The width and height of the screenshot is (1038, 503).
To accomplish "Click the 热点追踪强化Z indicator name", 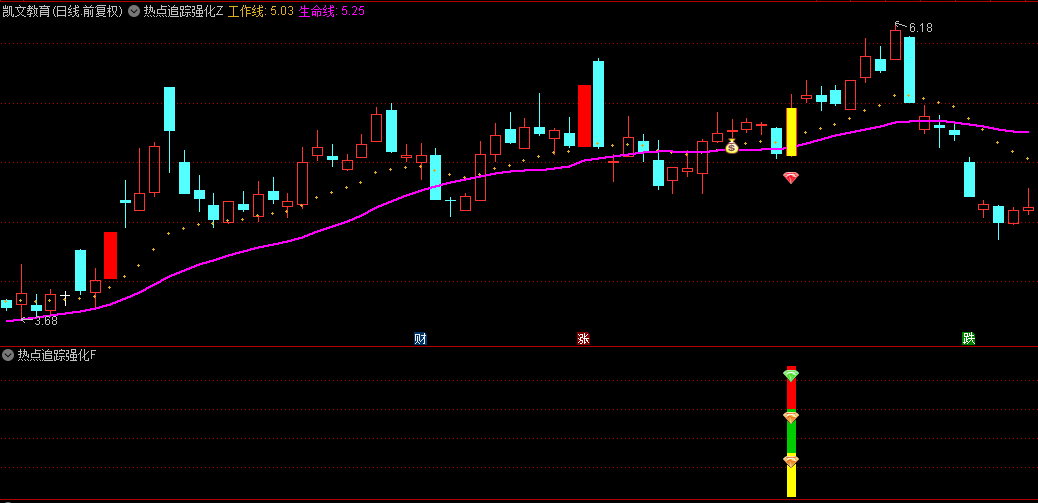I will 183,11.
